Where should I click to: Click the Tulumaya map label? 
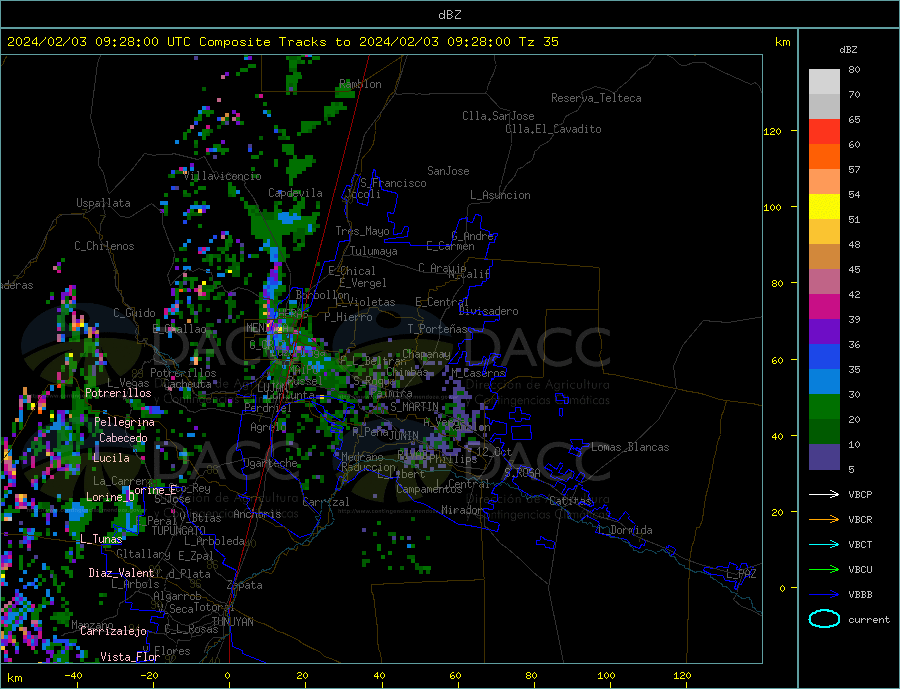(x=374, y=251)
